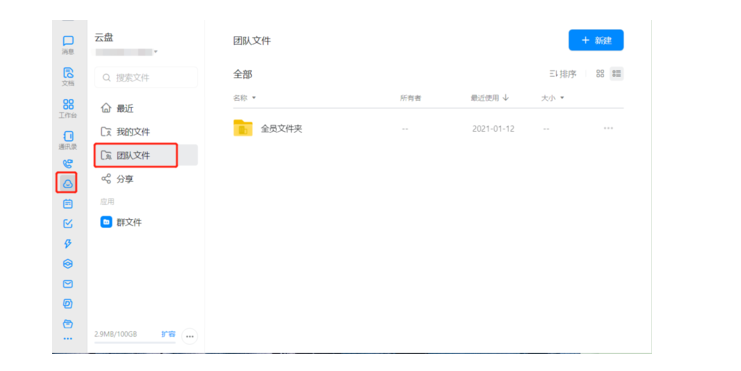This screenshot has width=741, height=371.
Task: Open the 排序 sort menu
Action: pyautogui.click(x=563, y=74)
